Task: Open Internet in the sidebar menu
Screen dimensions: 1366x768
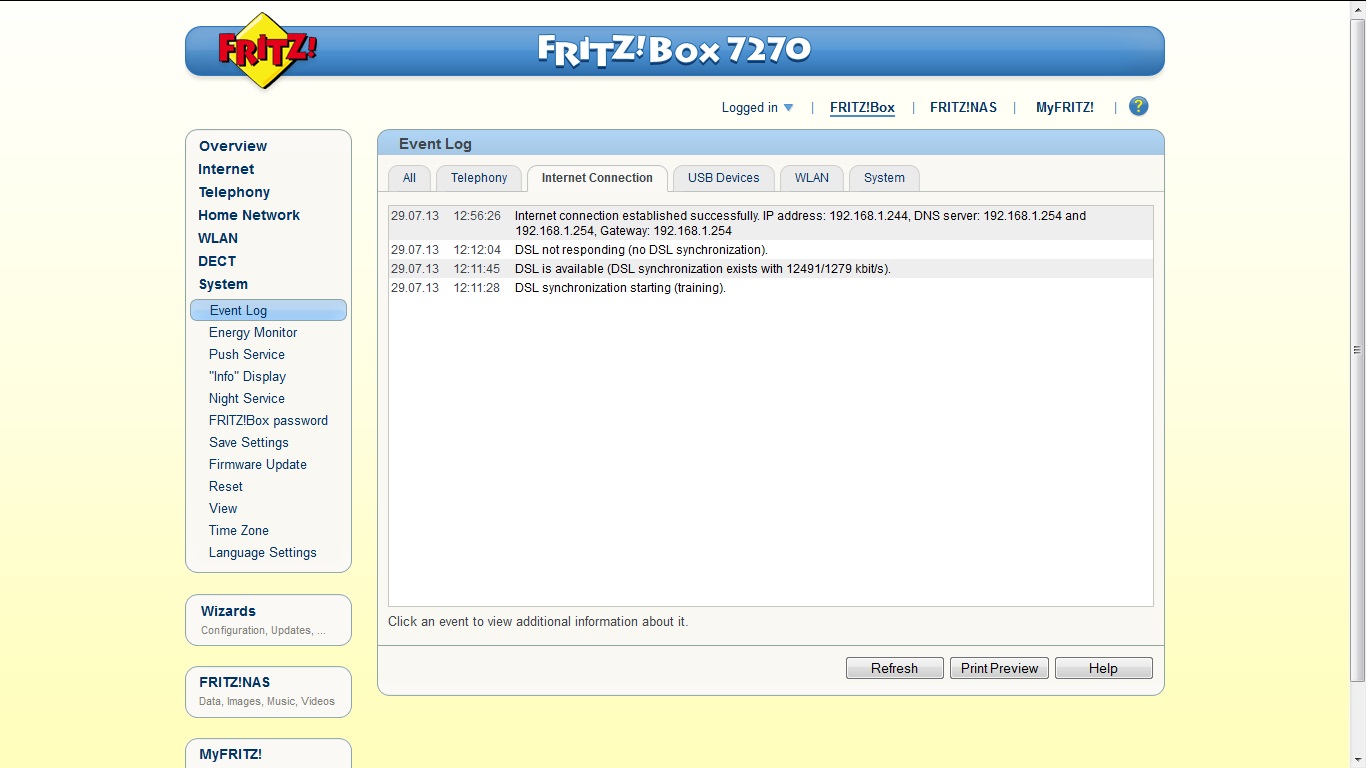Action: [x=226, y=169]
